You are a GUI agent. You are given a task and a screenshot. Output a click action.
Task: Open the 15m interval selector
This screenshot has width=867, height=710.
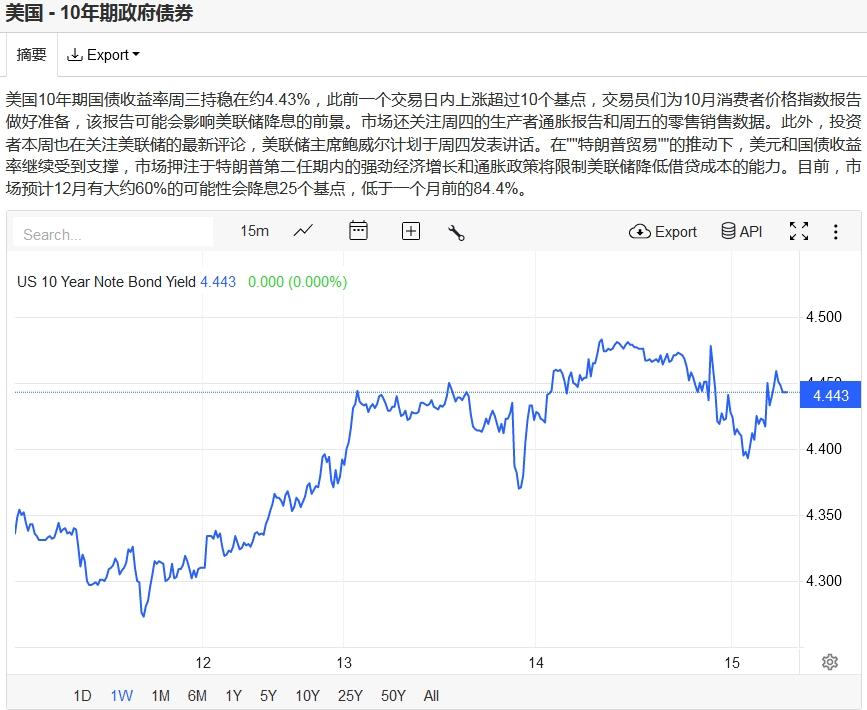pos(254,231)
